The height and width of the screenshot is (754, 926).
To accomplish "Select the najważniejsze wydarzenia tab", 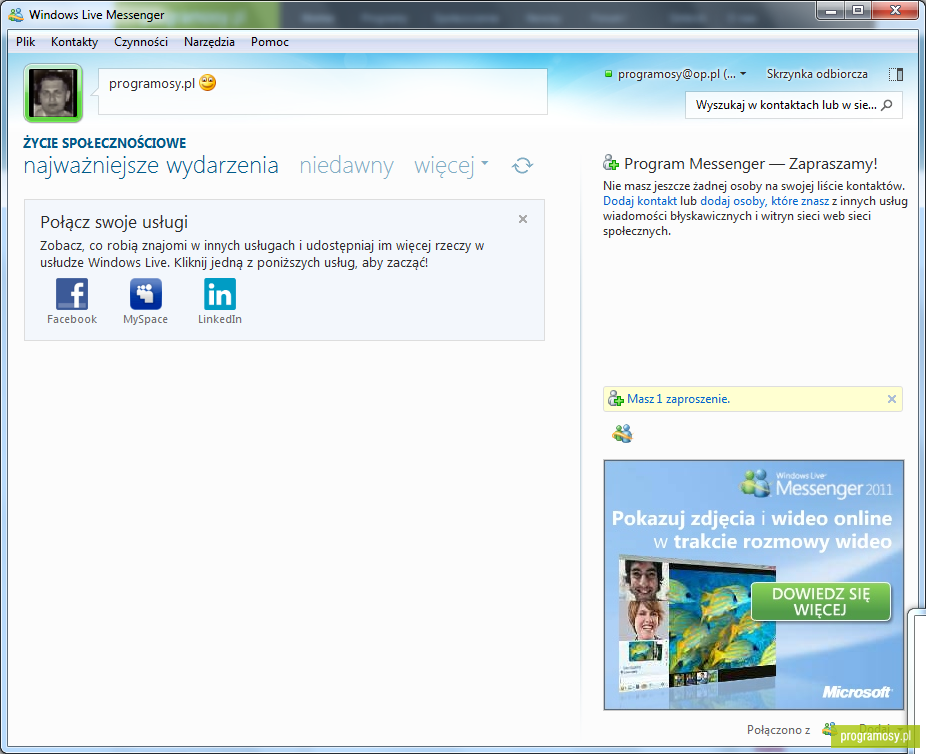I will 151,165.
